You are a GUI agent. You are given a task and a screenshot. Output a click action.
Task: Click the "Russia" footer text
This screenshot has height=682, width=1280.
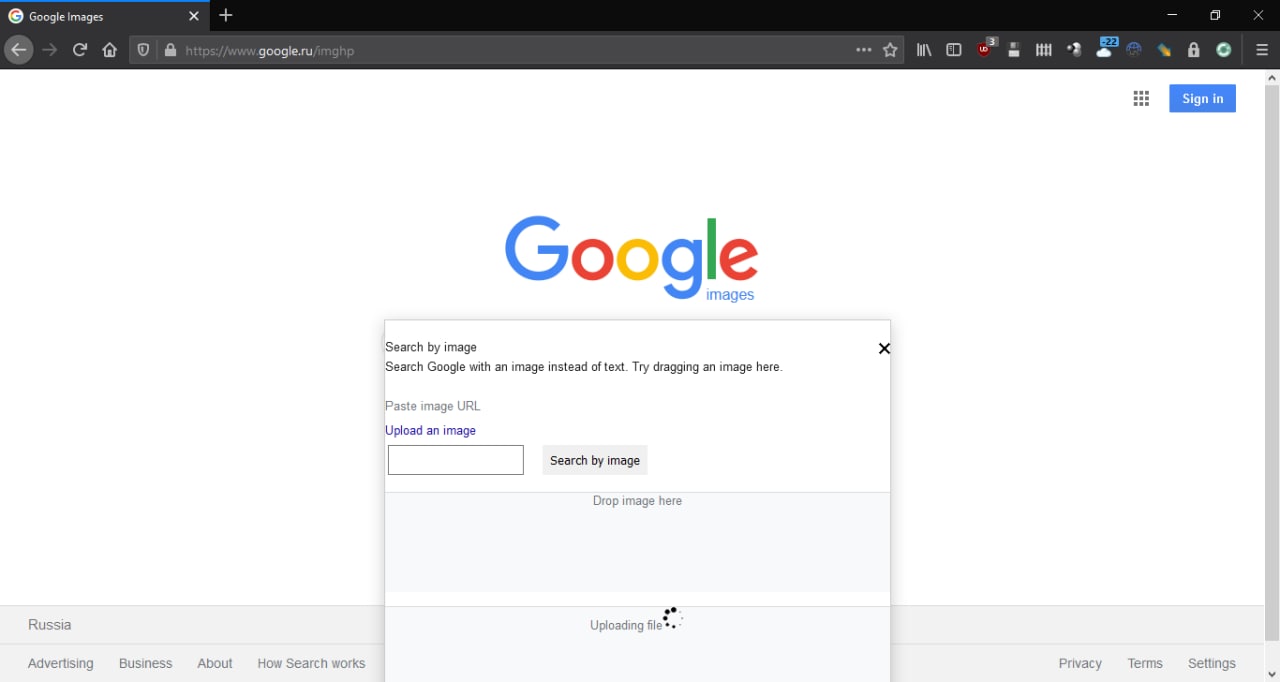click(x=50, y=625)
